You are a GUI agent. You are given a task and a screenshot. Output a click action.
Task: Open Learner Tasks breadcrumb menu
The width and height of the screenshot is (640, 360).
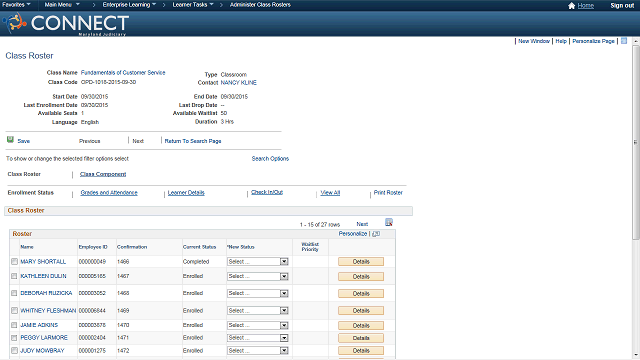tap(193, 5)
